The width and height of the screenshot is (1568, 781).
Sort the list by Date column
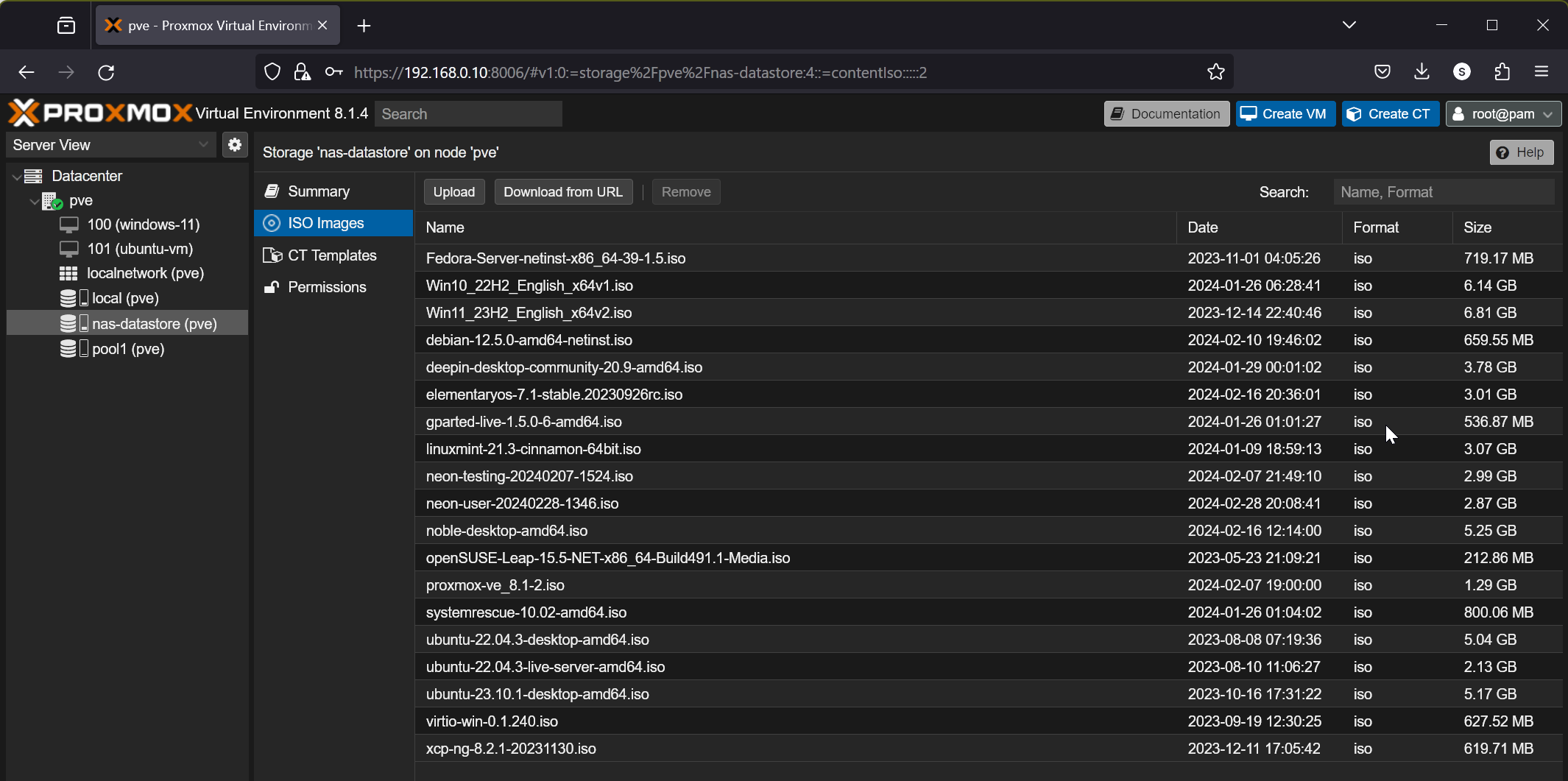(1260, 227)
